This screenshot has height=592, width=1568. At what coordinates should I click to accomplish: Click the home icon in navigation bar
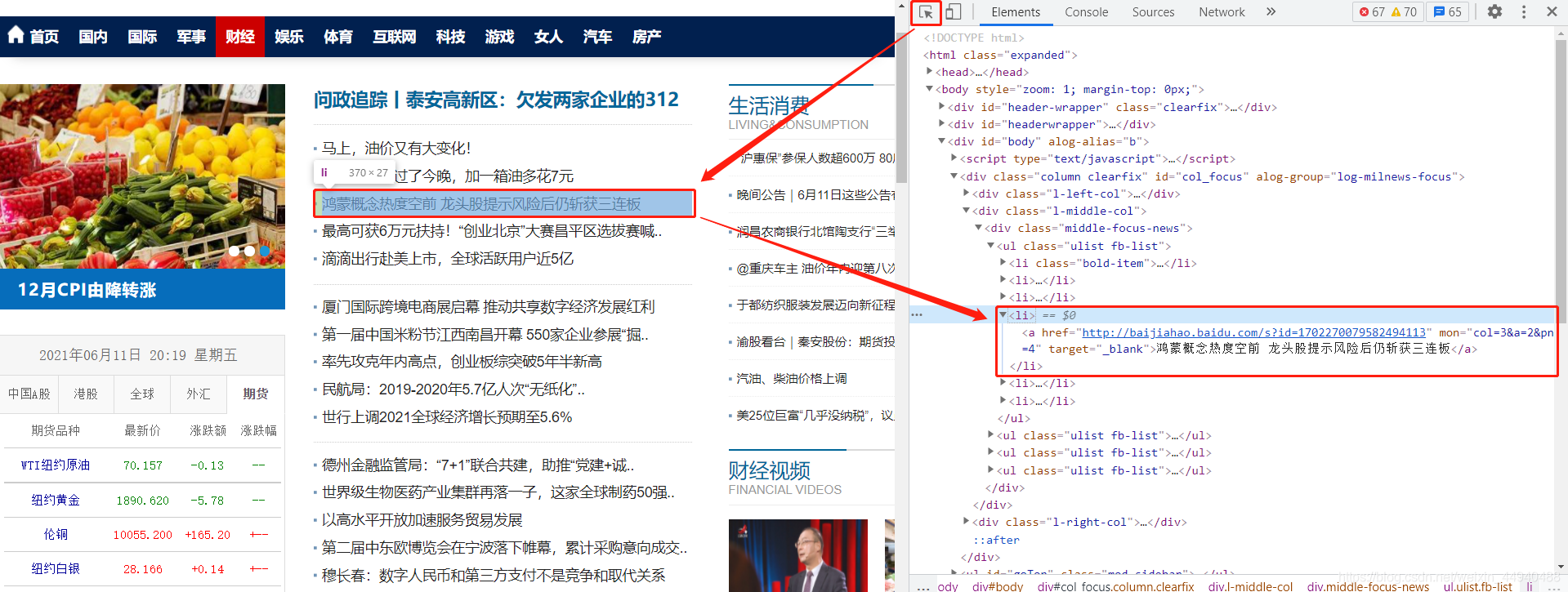(16, 35)
